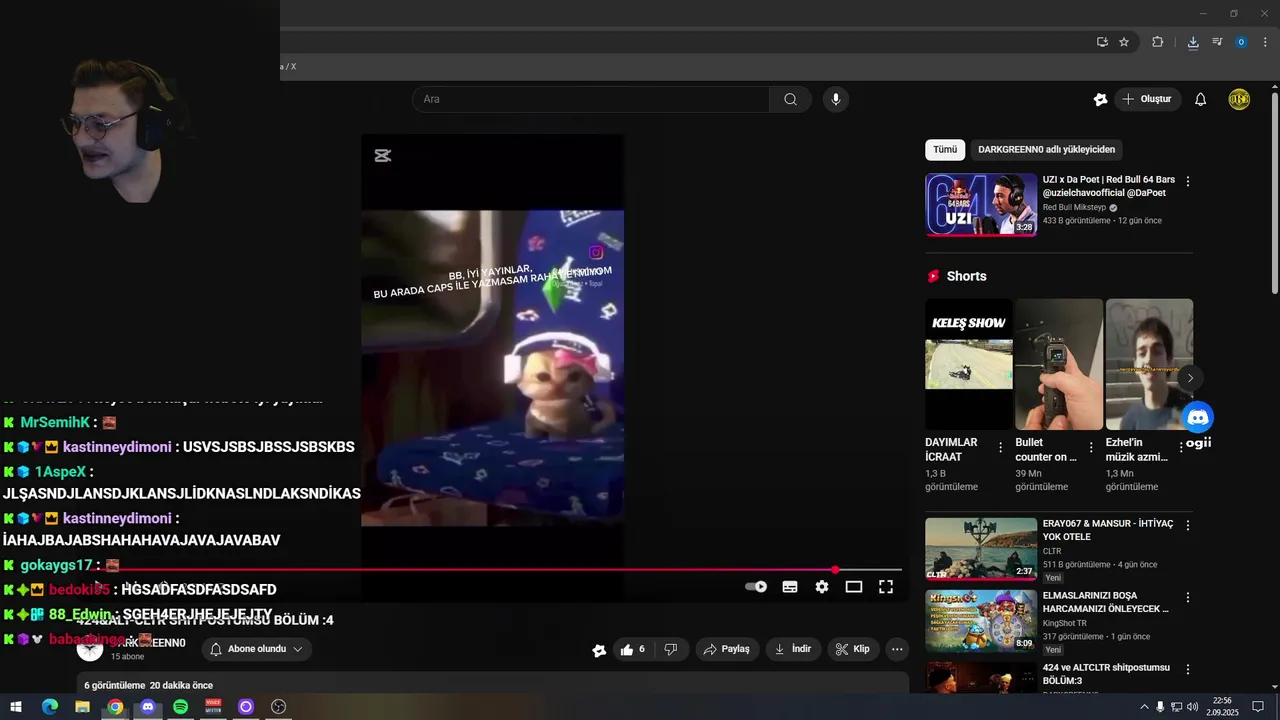The height and width of the screenshot is (720, 1280).
Task: Open the YouTube account avatar menu
Action: pyautogui.click(x=1239, y=99)
